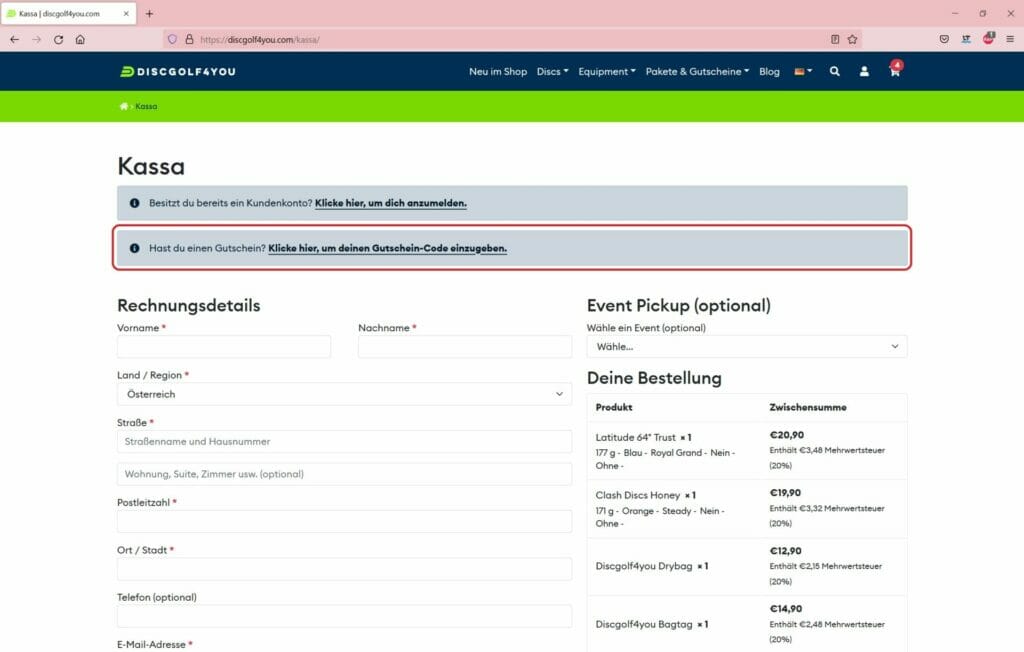This screenshot has width=1024, height=652.
Task: Open the event pickup selection dropdown
Action: [x=746, y=346]
